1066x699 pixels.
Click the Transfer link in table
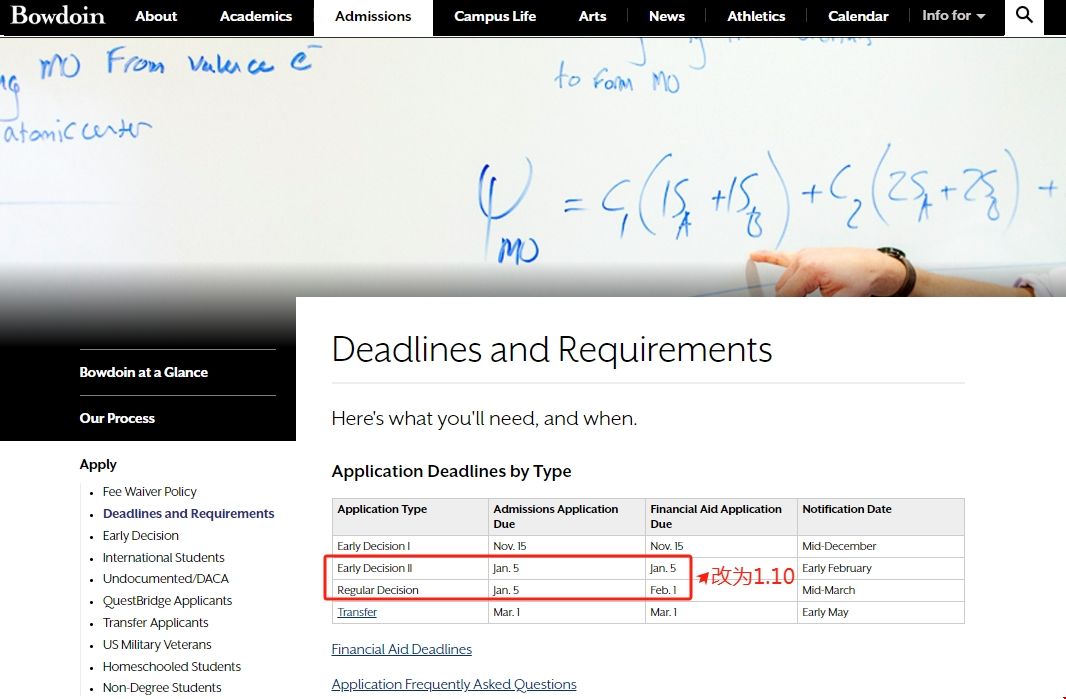tap(357, 612)
